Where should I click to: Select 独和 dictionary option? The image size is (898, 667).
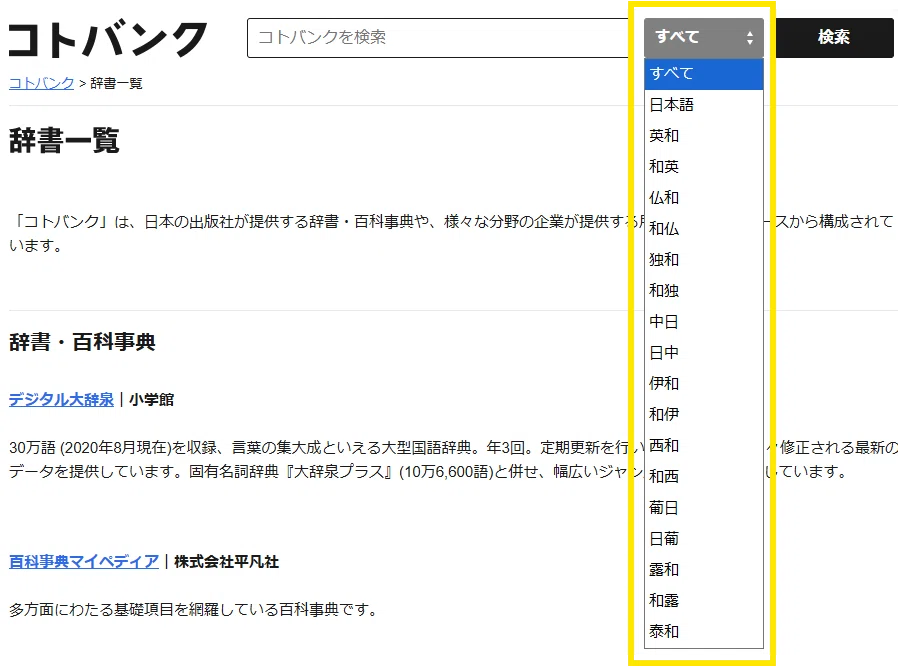point(704,259)
